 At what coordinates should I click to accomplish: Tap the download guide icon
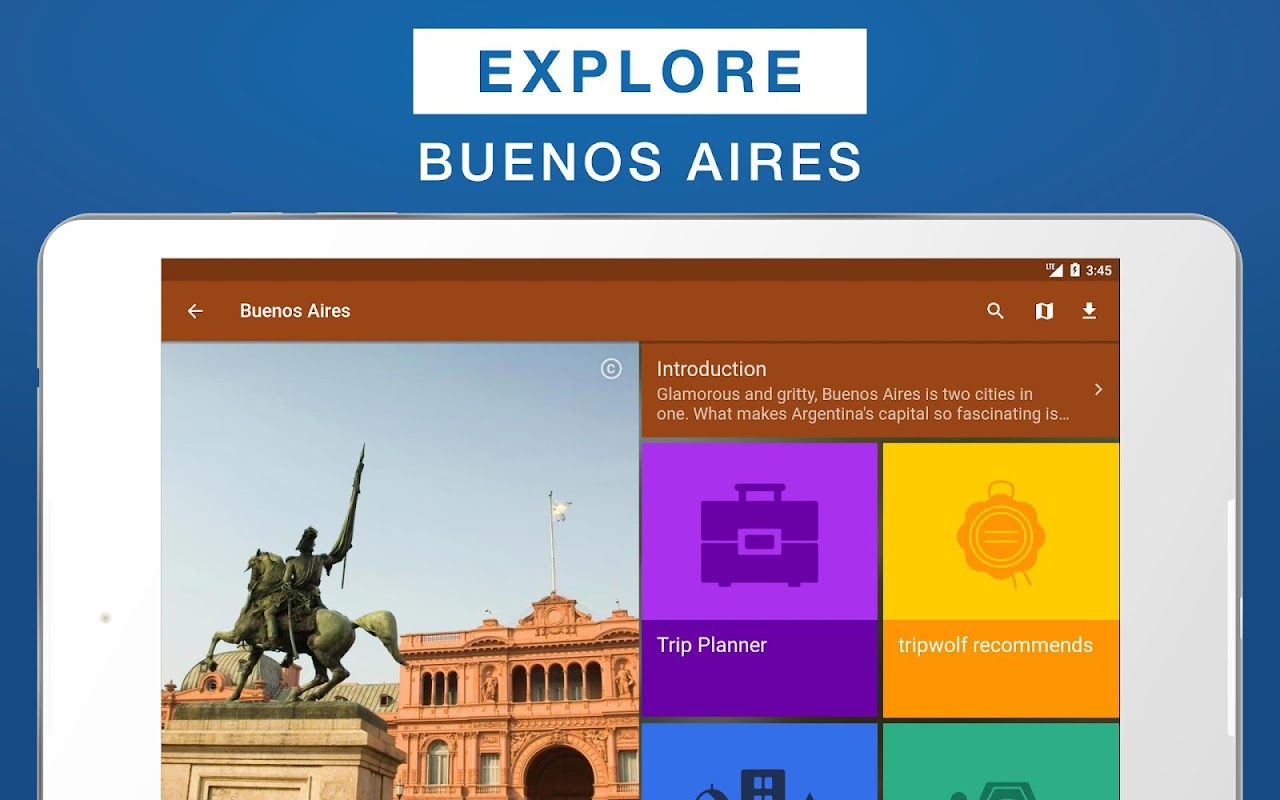click(1089, 311)
